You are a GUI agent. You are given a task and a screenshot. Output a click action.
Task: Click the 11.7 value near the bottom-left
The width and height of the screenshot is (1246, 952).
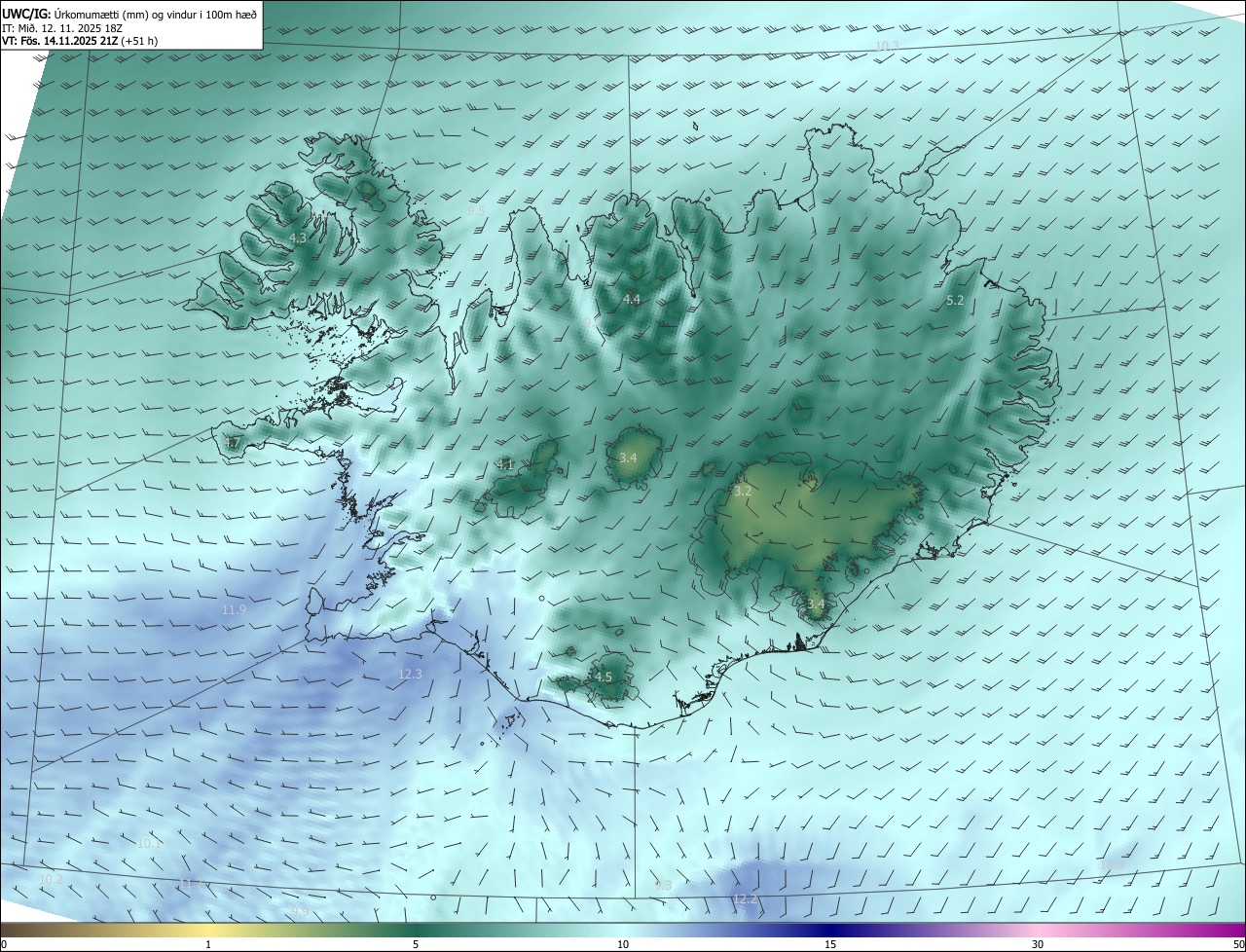tap(191, 884)
